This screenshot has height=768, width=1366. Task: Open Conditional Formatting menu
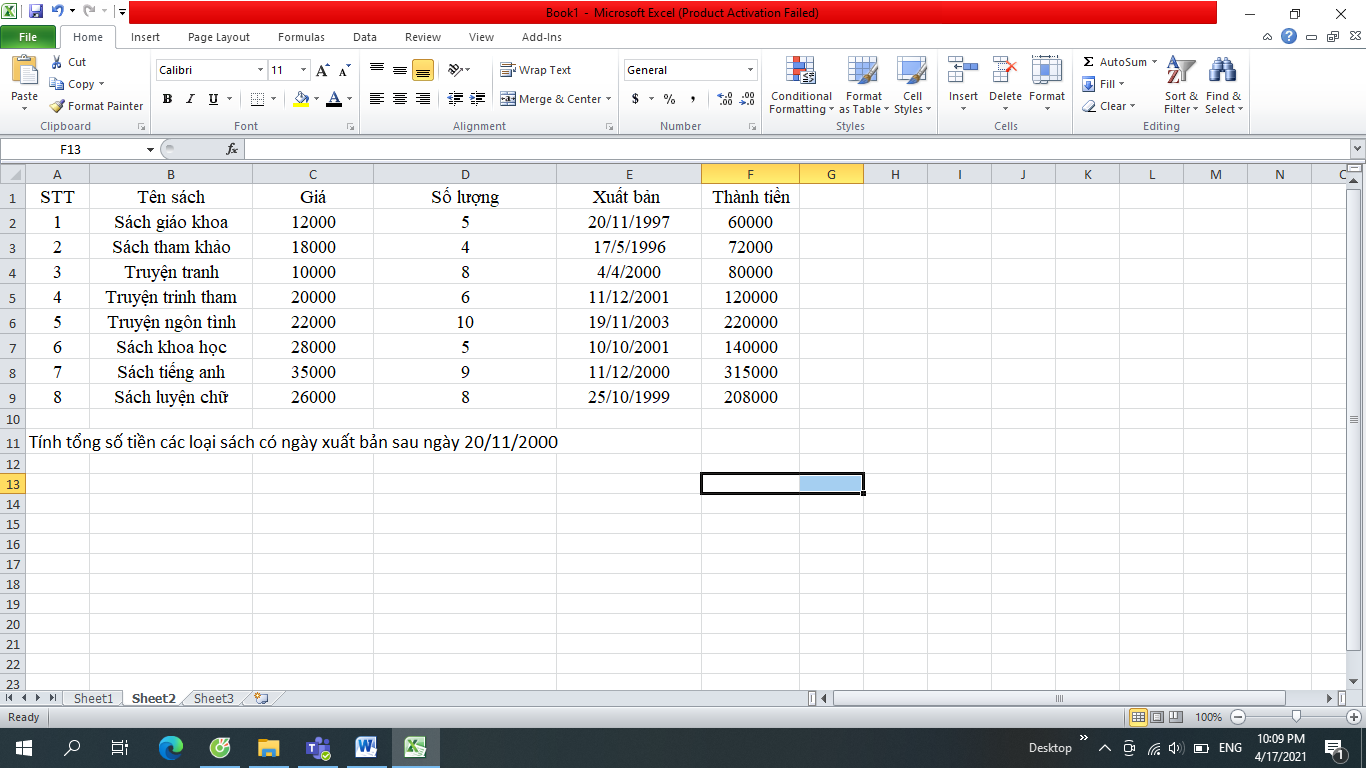click(801, 85)
